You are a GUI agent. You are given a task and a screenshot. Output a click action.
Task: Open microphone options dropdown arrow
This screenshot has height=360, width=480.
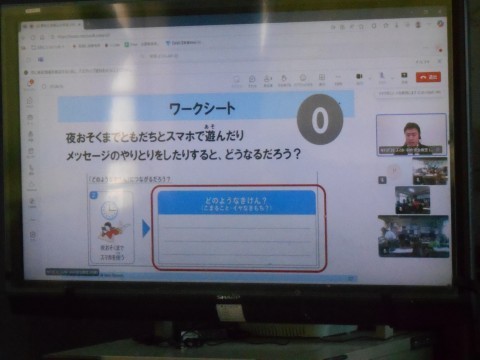[x=392, y=79]
